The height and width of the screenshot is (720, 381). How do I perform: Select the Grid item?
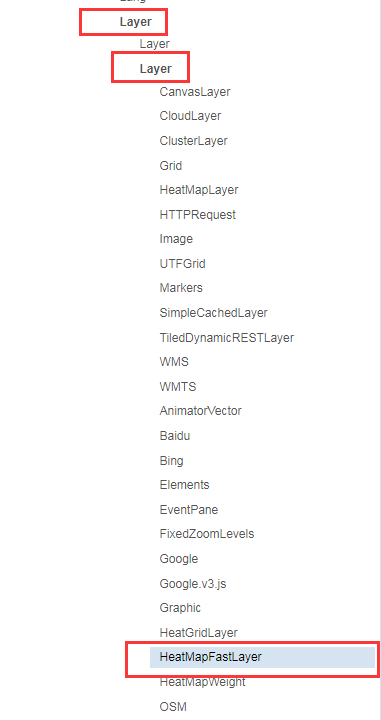[171, 165]
